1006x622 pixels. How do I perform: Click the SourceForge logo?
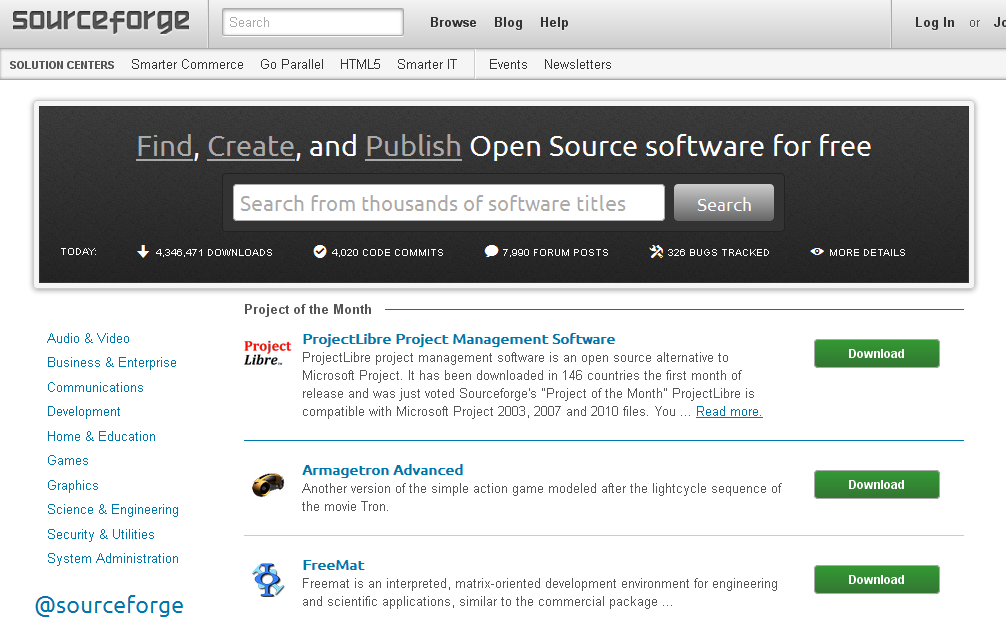(x=101, y=21)
